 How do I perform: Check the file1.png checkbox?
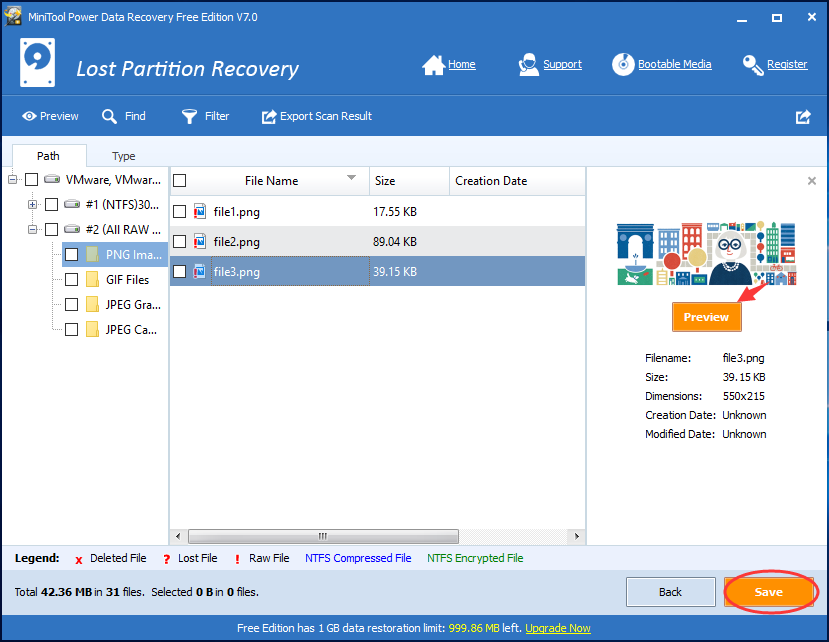pos(180,212)
